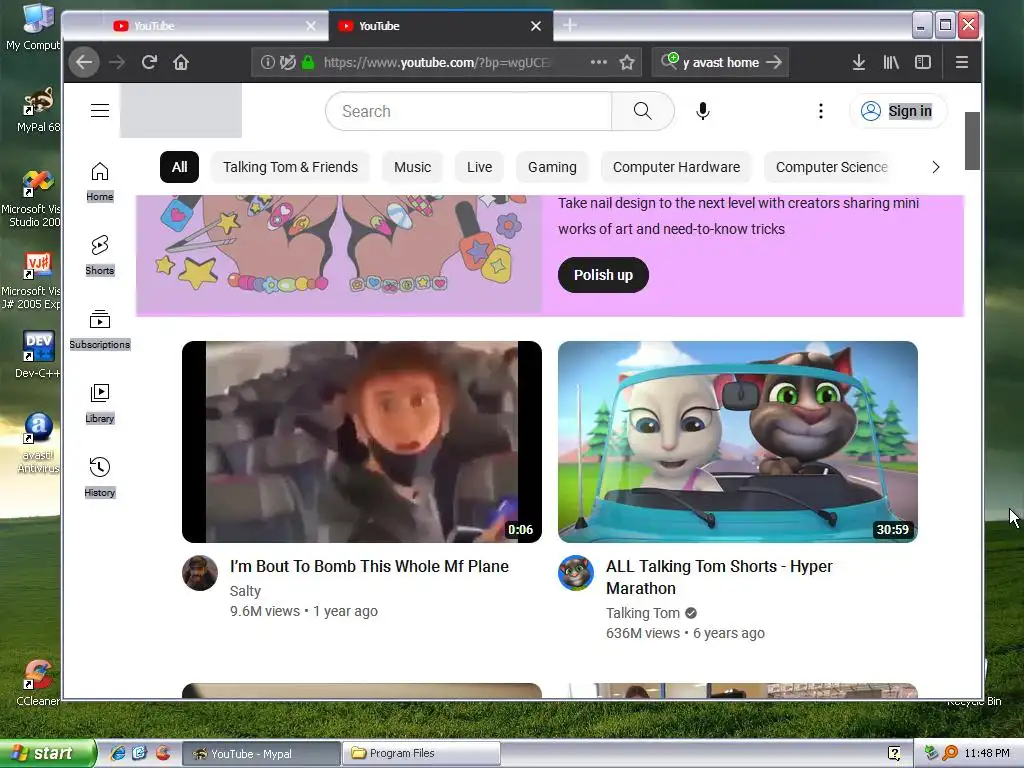Open the Salty channel name link

[246, 591]
